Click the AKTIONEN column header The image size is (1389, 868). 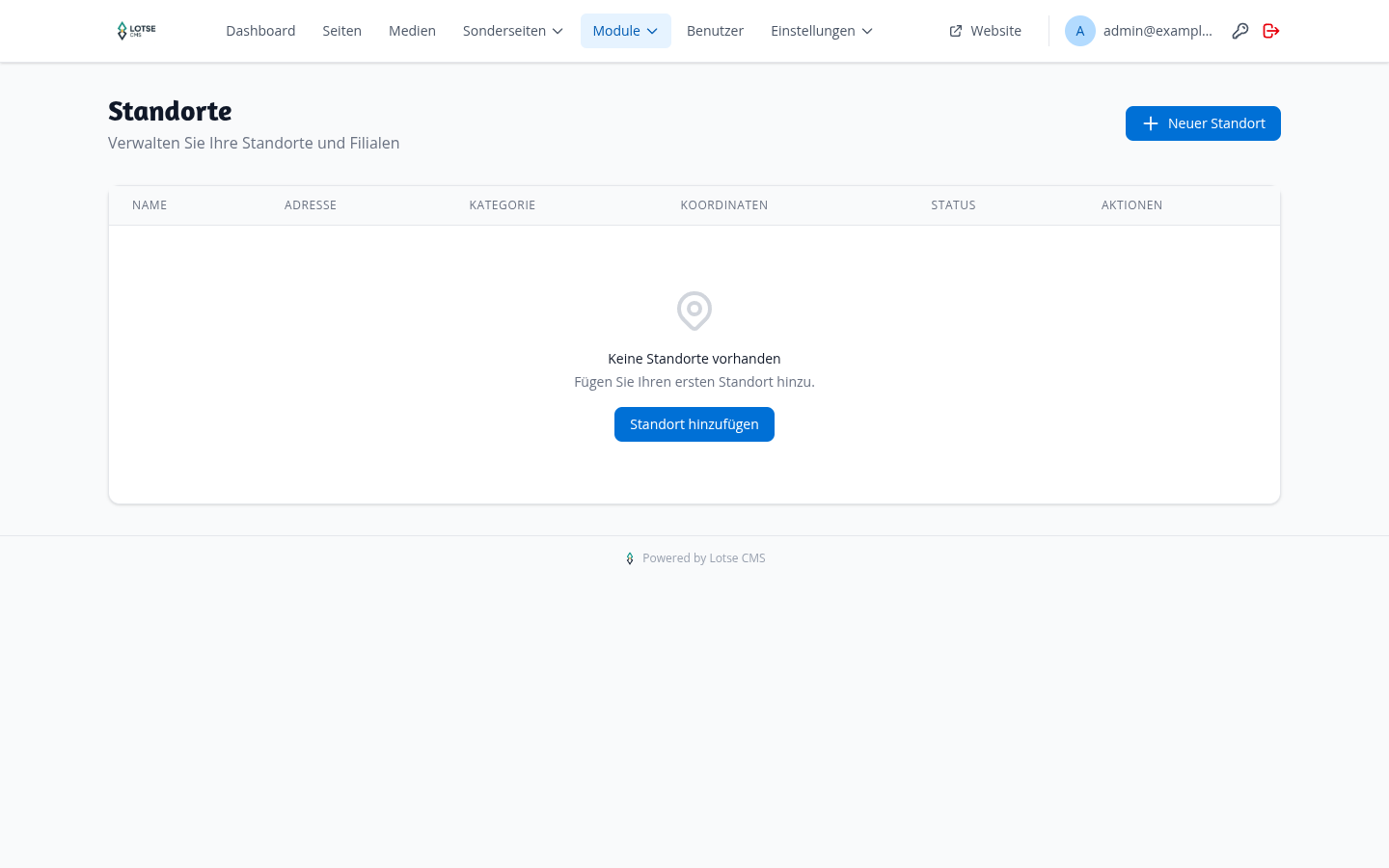click(x=1131, y=205)
